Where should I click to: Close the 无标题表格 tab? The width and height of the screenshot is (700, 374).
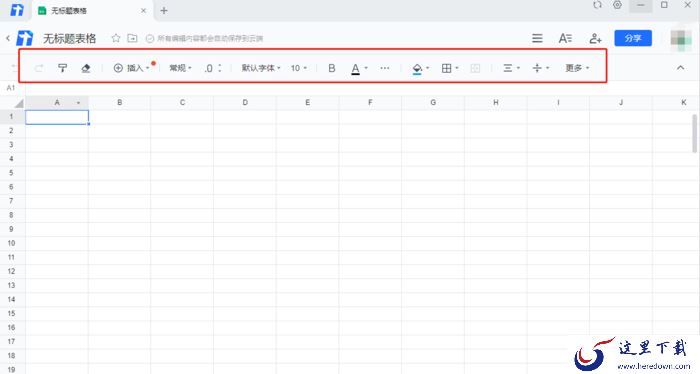coord(143,10)
